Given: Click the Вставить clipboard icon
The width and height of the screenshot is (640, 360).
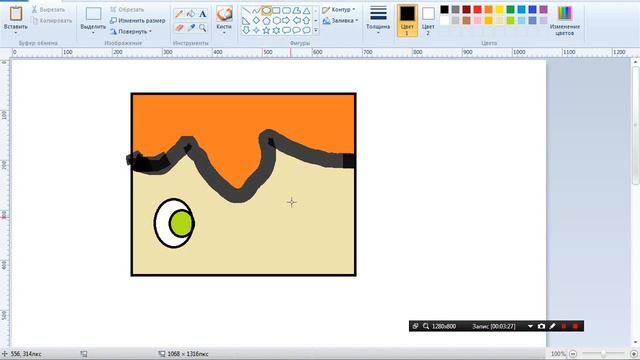Looking at the screenshot, I should tap(16, 13).
